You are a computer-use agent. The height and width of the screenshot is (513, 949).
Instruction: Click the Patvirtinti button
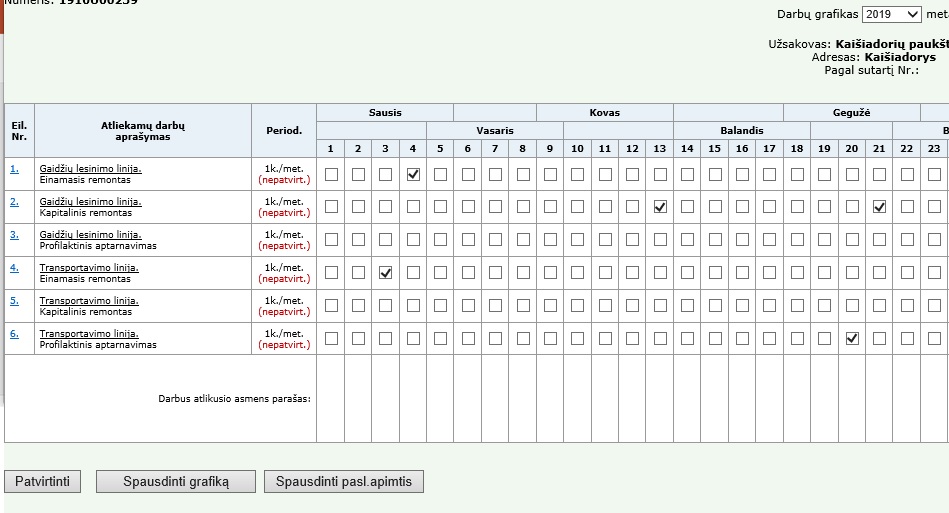tap(42, 482)
